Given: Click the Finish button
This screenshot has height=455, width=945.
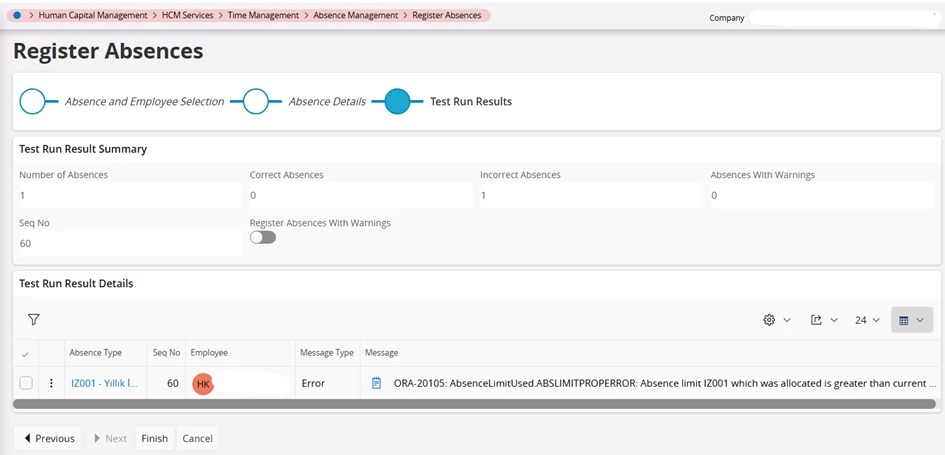Looking at the screenshot, I should [154, 438].
